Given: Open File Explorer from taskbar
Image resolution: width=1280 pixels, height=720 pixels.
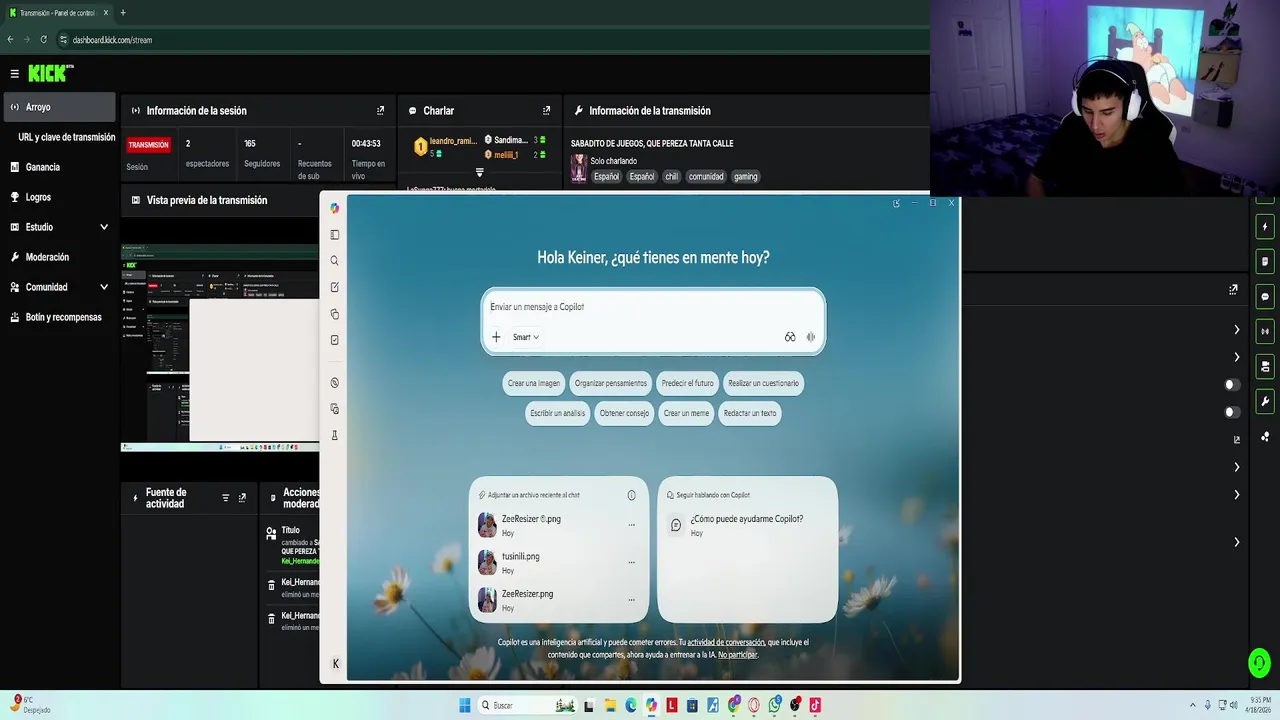Looking at the screenshot, I should [609, 705].
